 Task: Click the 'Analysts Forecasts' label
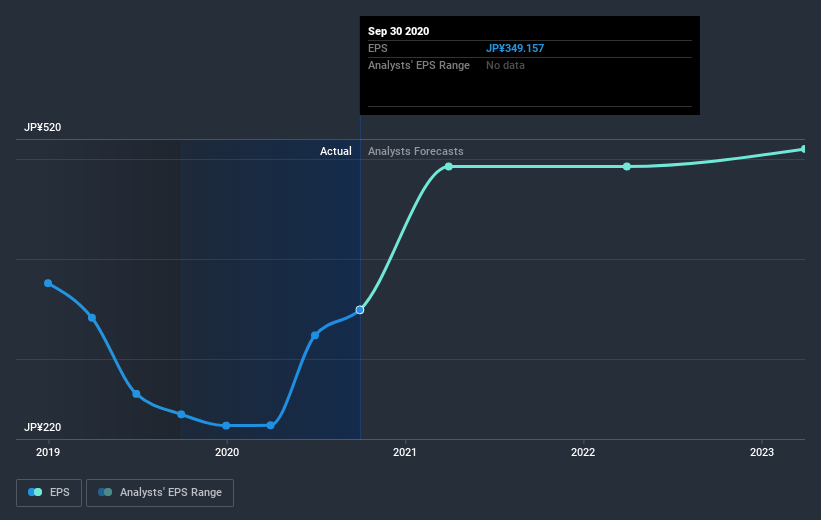coord(416,151)
